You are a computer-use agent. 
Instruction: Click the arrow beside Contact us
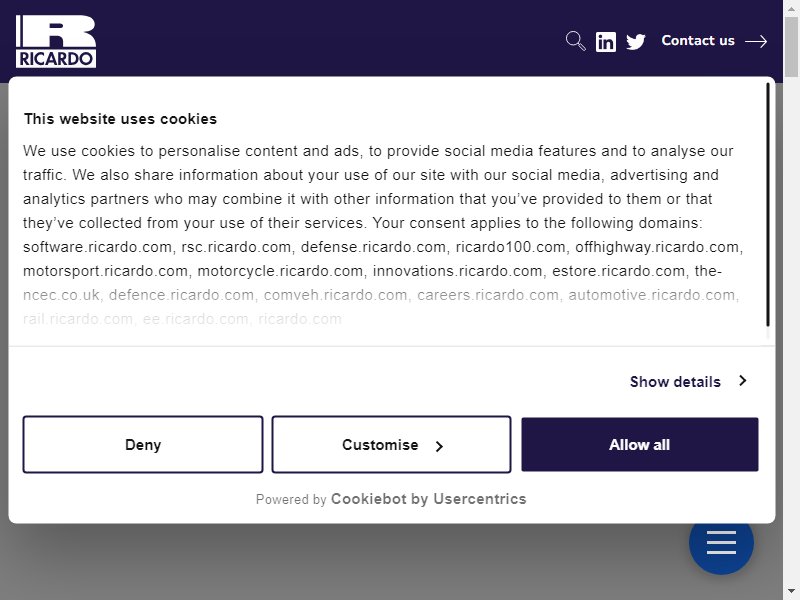pos(756,41)
